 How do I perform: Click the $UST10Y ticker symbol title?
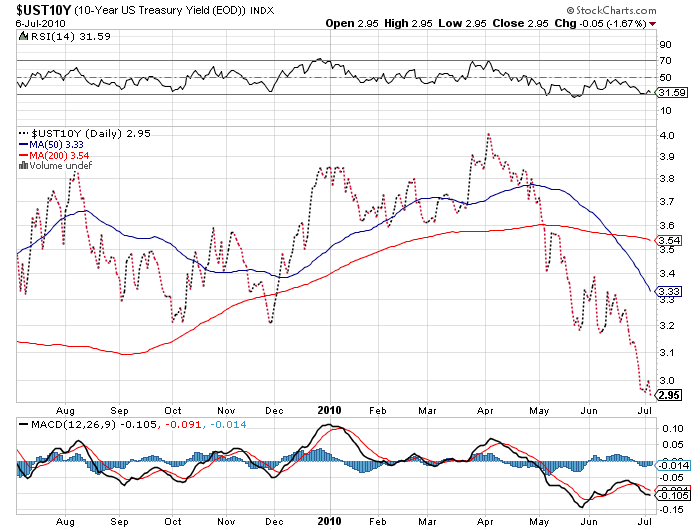[x=43, y=9]
